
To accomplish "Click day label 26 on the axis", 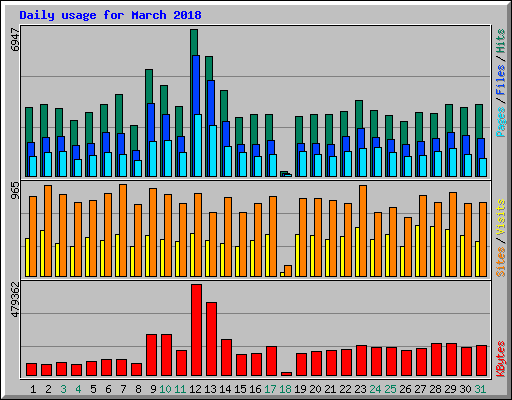I will [x=405, y=389].
